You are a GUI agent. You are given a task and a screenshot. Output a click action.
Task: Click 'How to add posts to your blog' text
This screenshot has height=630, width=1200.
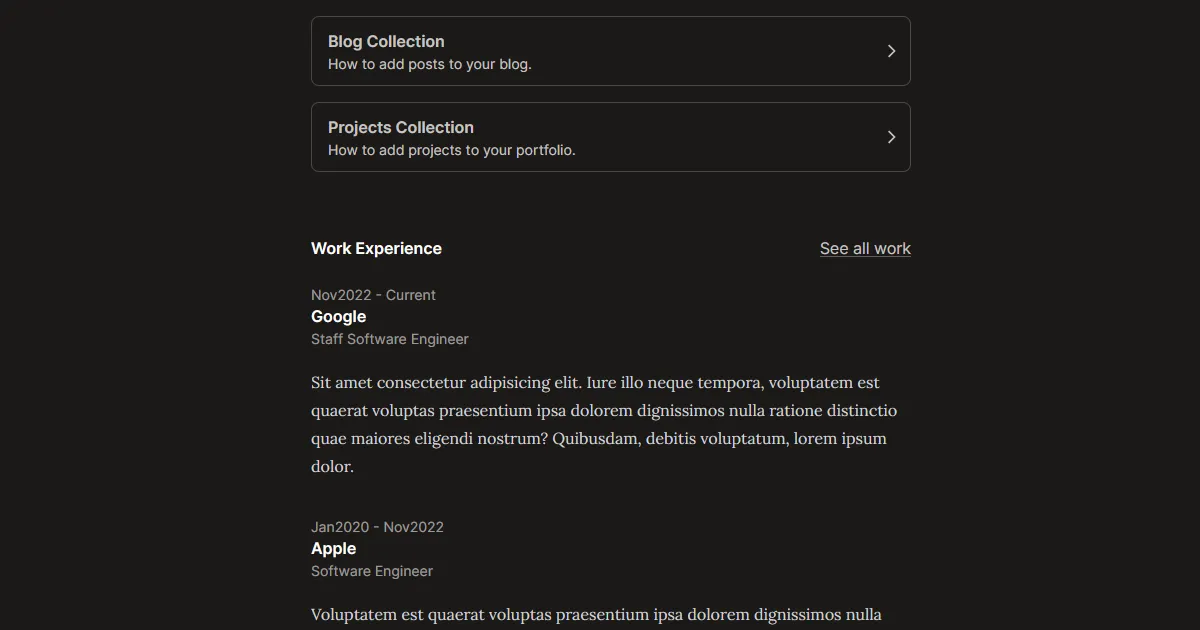tap(429, 64)
